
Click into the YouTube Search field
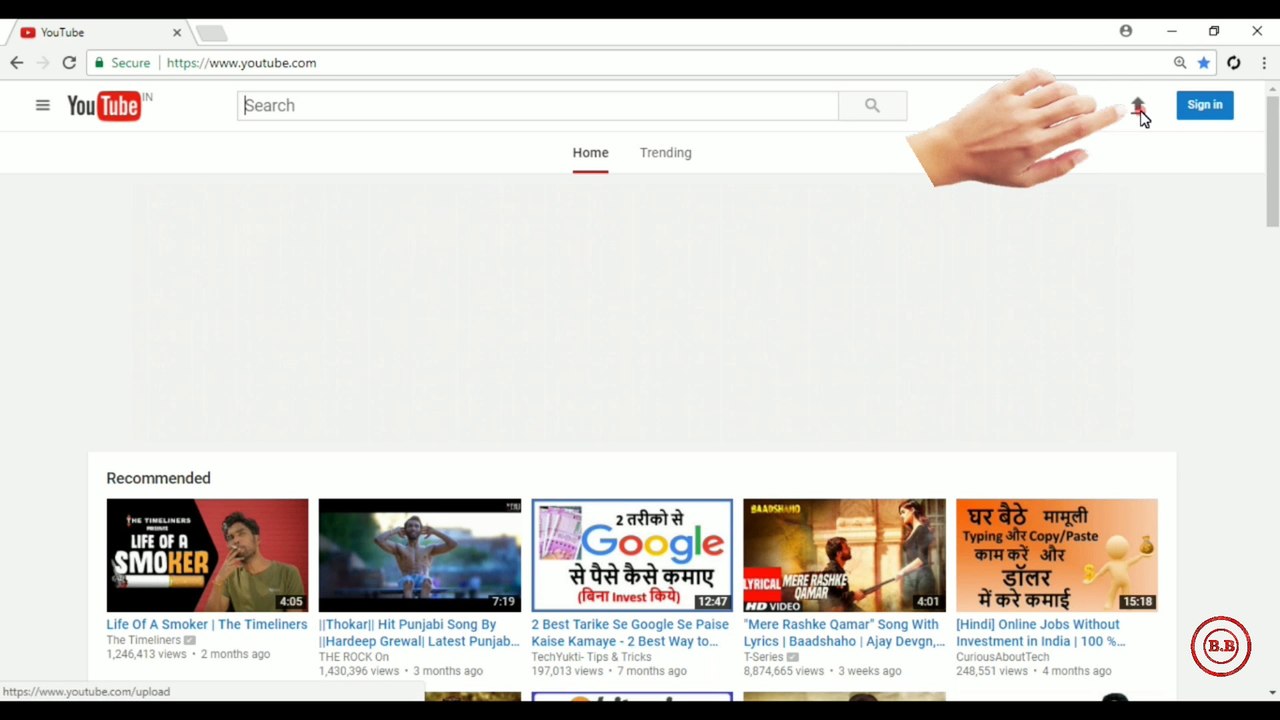click(x=538, y=105)
